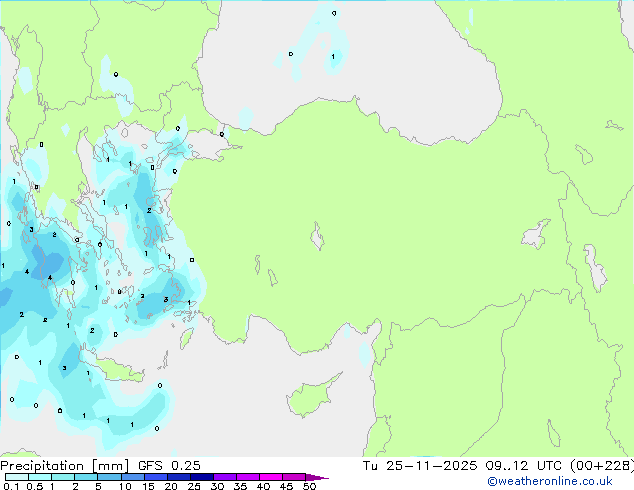Click the dark navy swatch starting at 25 mm
This screenshot has width=634, height=490.
(x=201, y=477)
